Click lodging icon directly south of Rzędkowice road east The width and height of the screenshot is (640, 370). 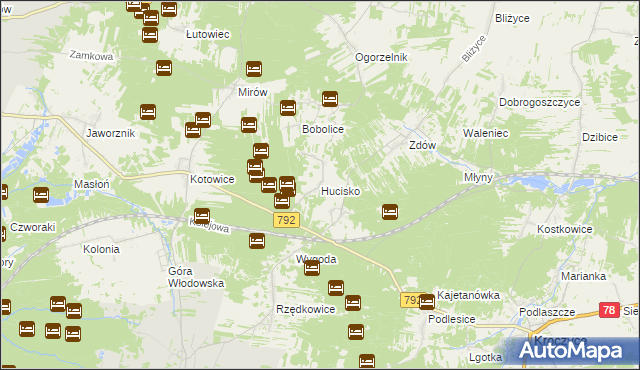tap(356, 332)
